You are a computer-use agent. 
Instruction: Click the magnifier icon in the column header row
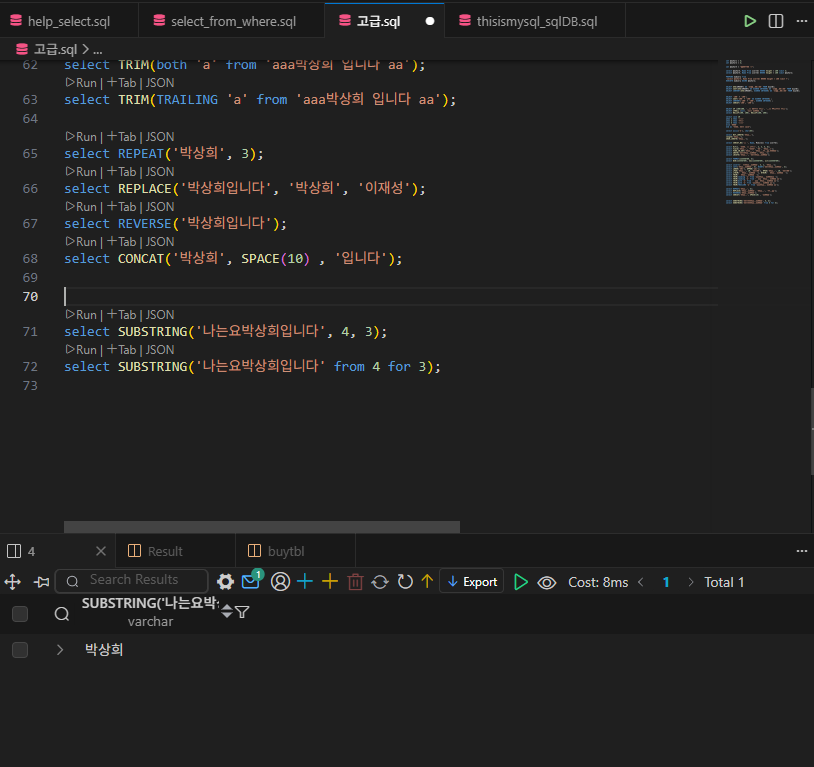click(62, 614)
